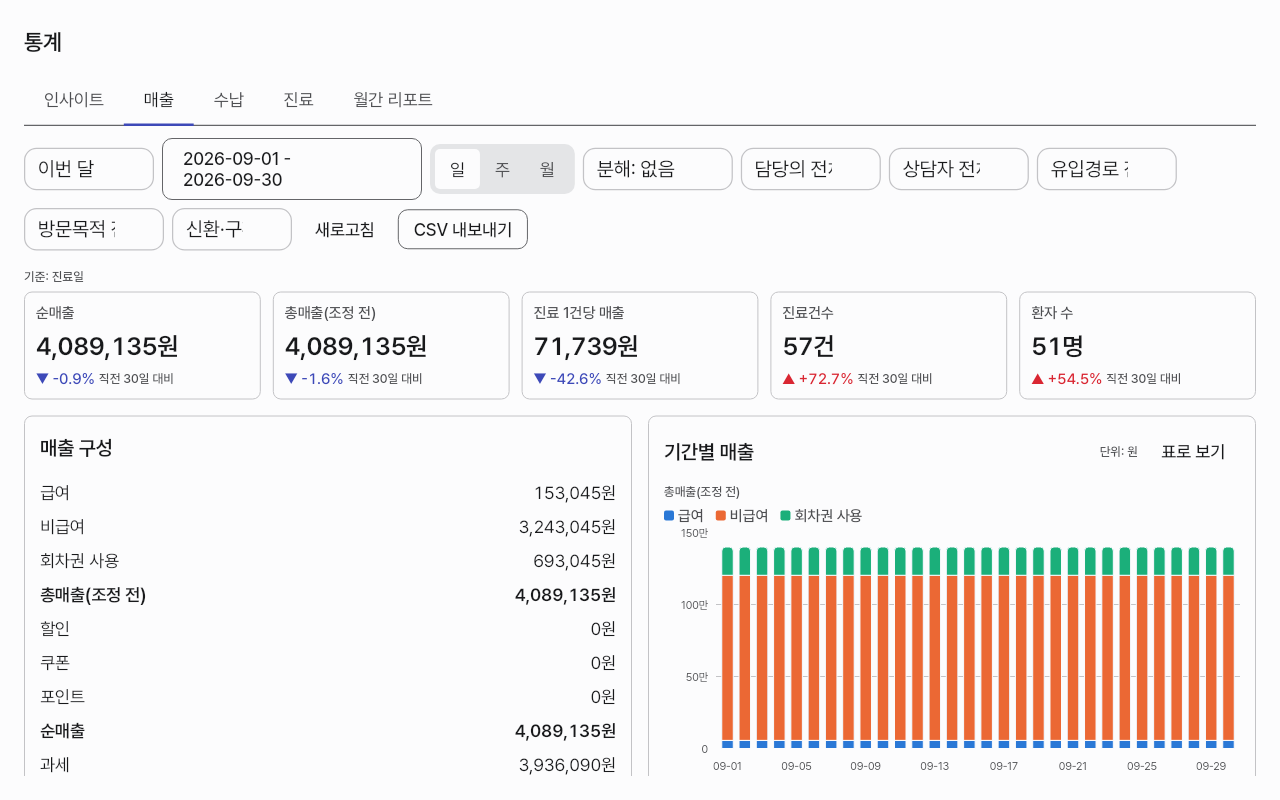
Task: Expand the 신환·구 filter dropdown
Action: [x=232, y=229]
